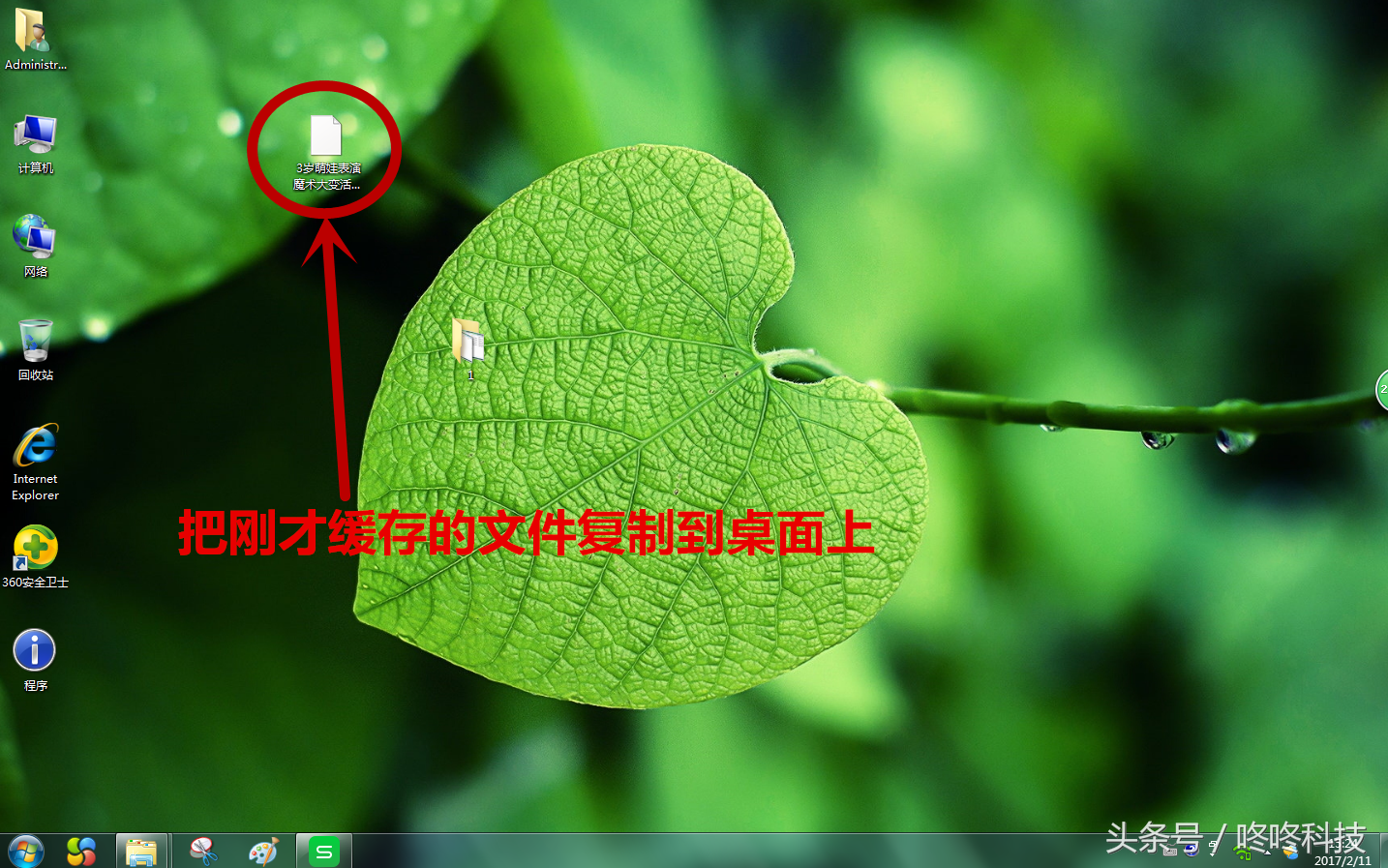Launch Paint from the taskbar
1388x868 pixels.
click(x=263, y=852)
